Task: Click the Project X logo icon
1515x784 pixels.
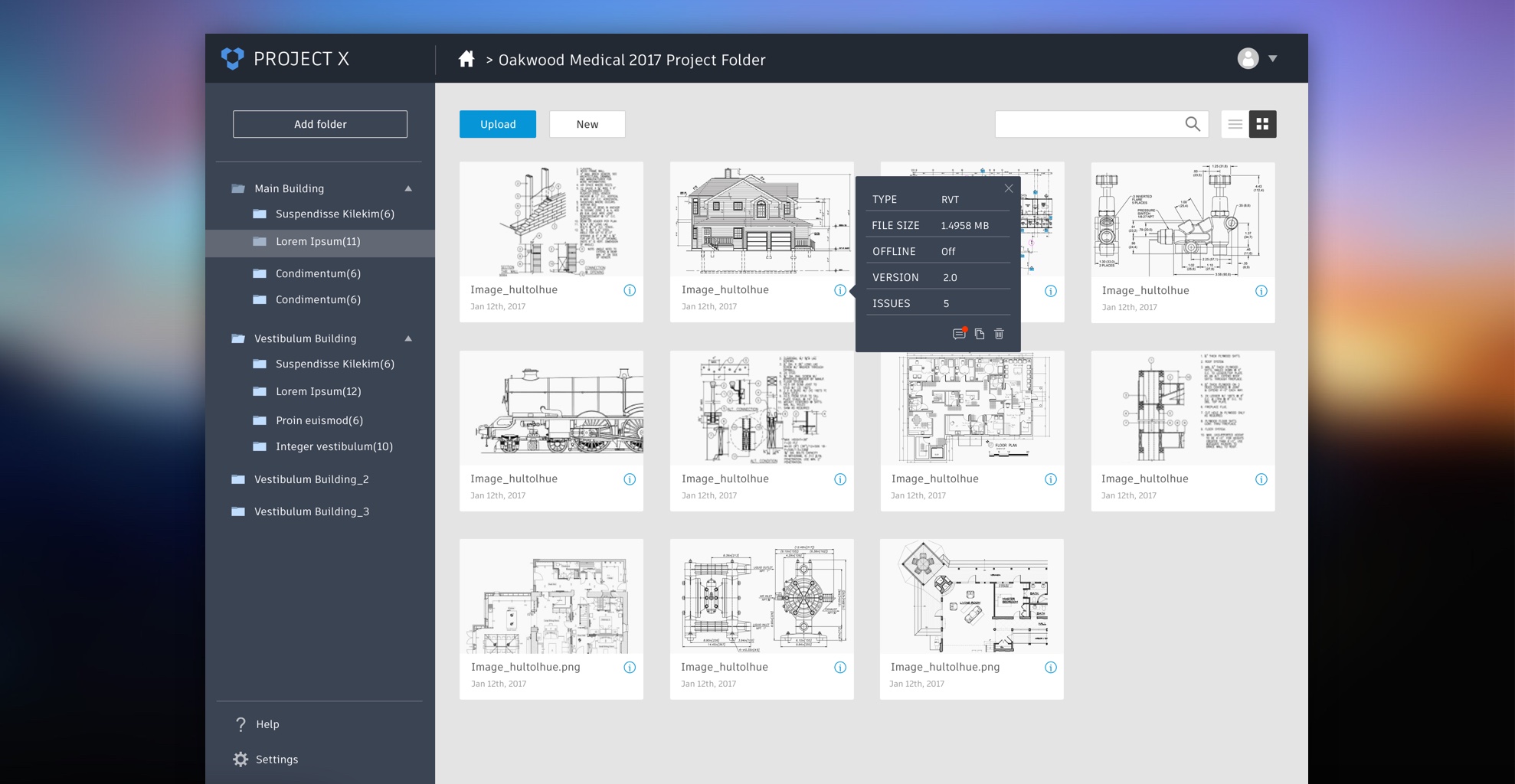Action: click(x=232, y=59)
